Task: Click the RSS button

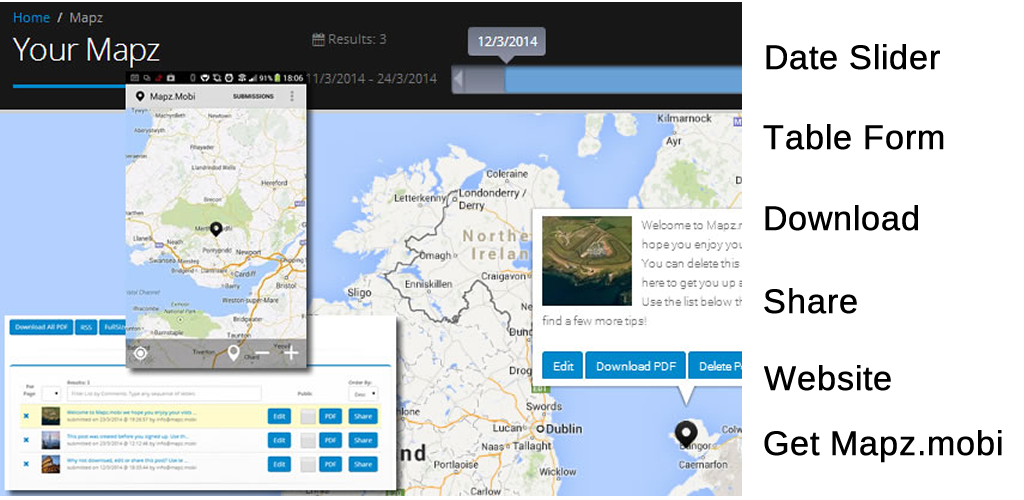Action: point(86,327)
